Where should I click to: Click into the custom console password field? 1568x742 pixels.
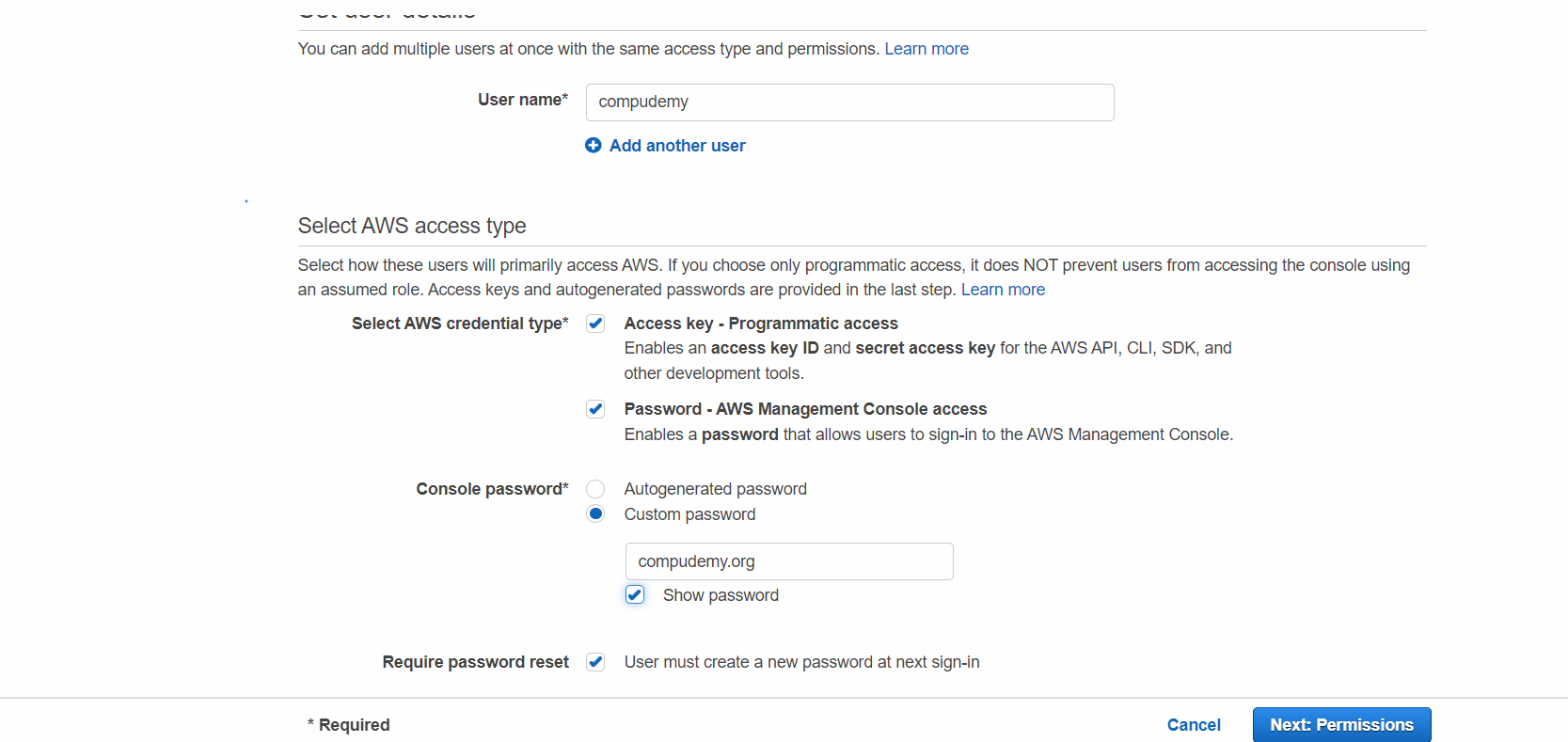788,561
